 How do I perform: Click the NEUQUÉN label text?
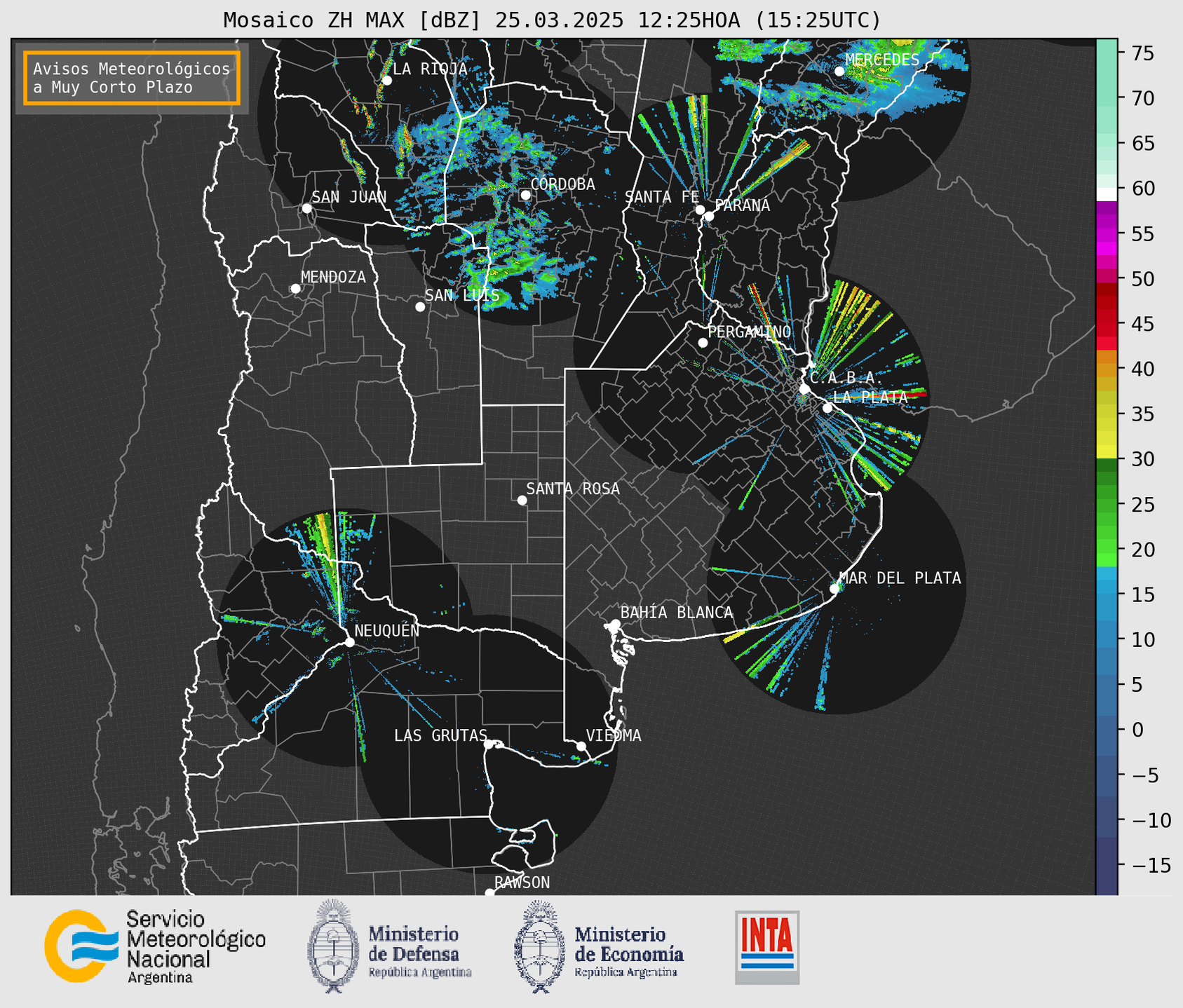tap(387, 630)
